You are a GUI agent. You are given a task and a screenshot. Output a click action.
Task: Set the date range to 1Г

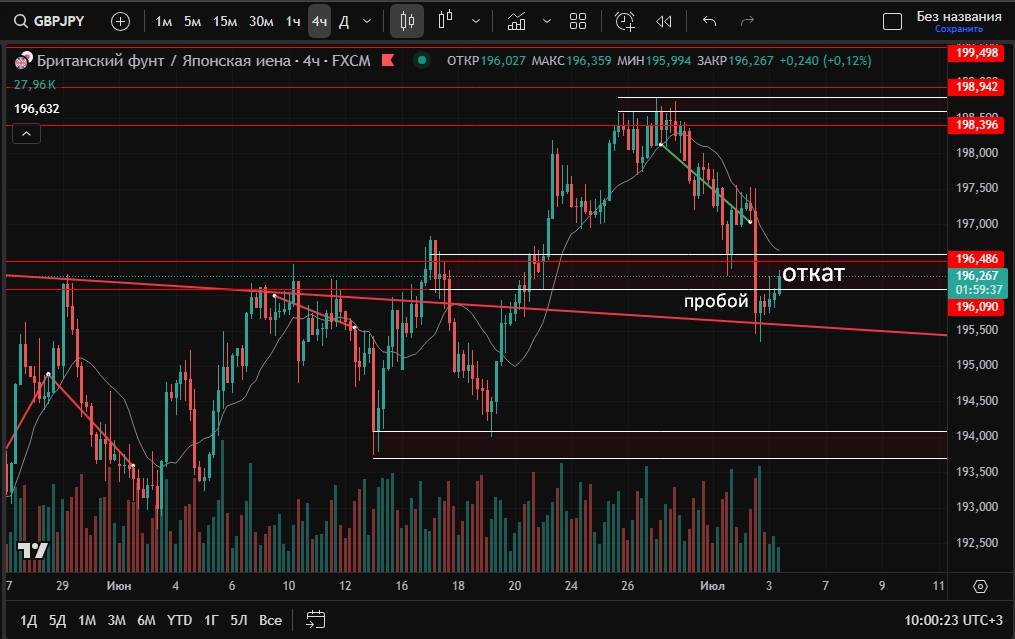(211, 620)
